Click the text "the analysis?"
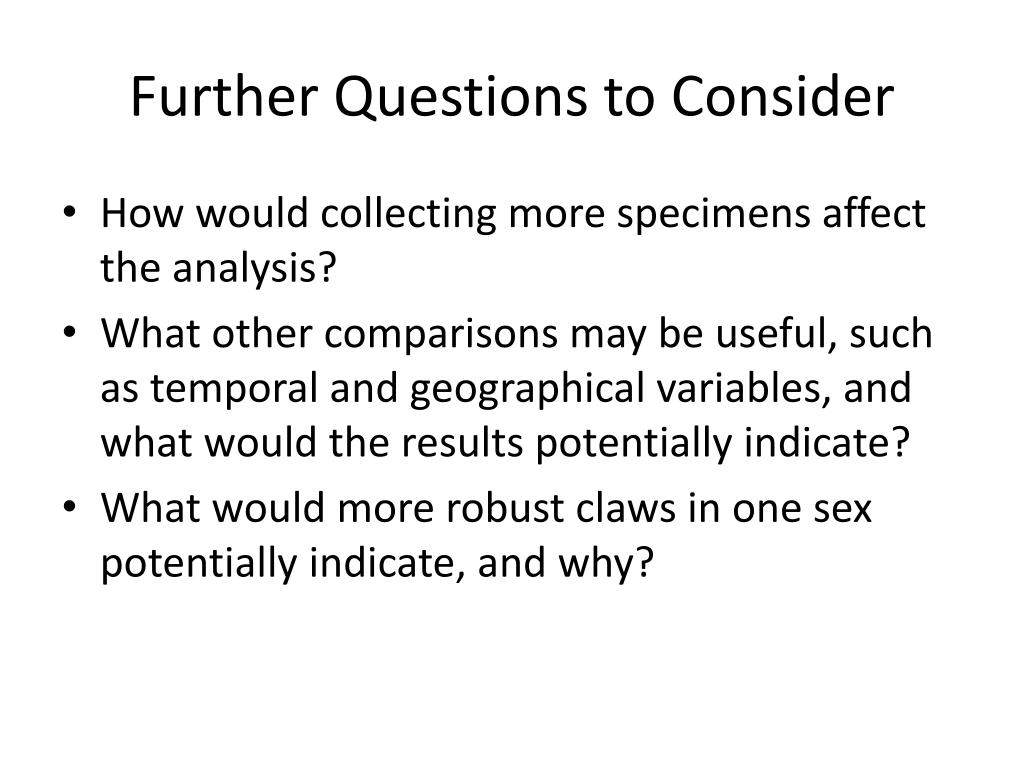 218,267
